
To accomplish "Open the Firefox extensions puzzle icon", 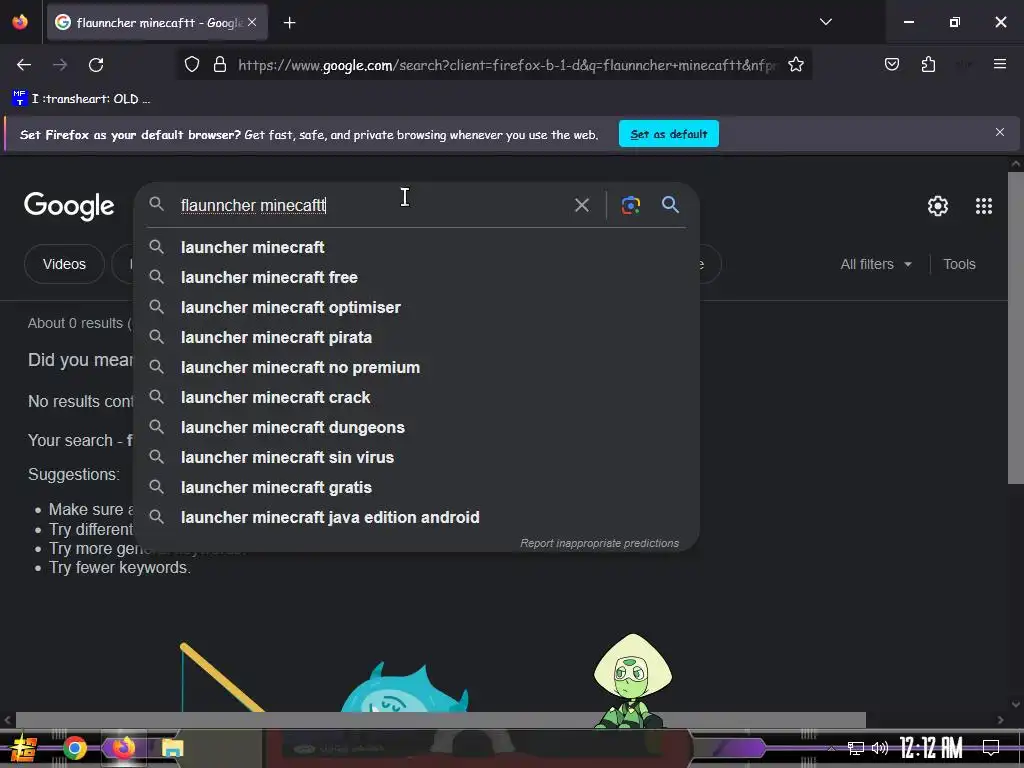I will click(x=928, y=64).
